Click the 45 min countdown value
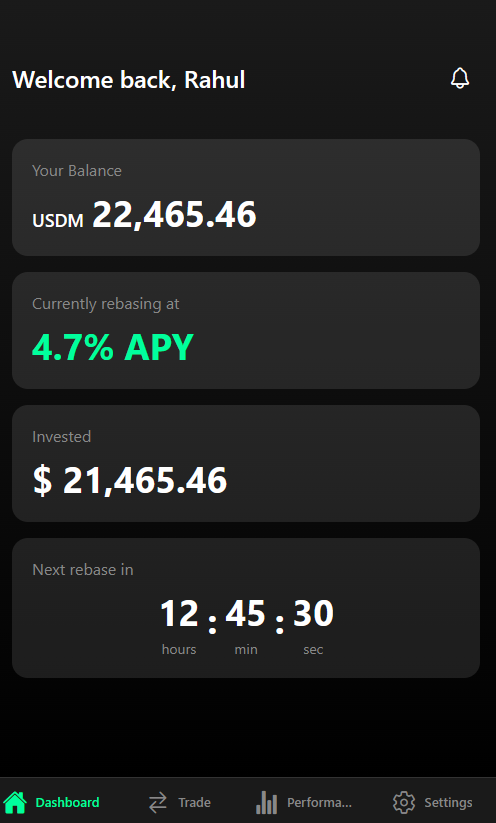 click(246, 613)
